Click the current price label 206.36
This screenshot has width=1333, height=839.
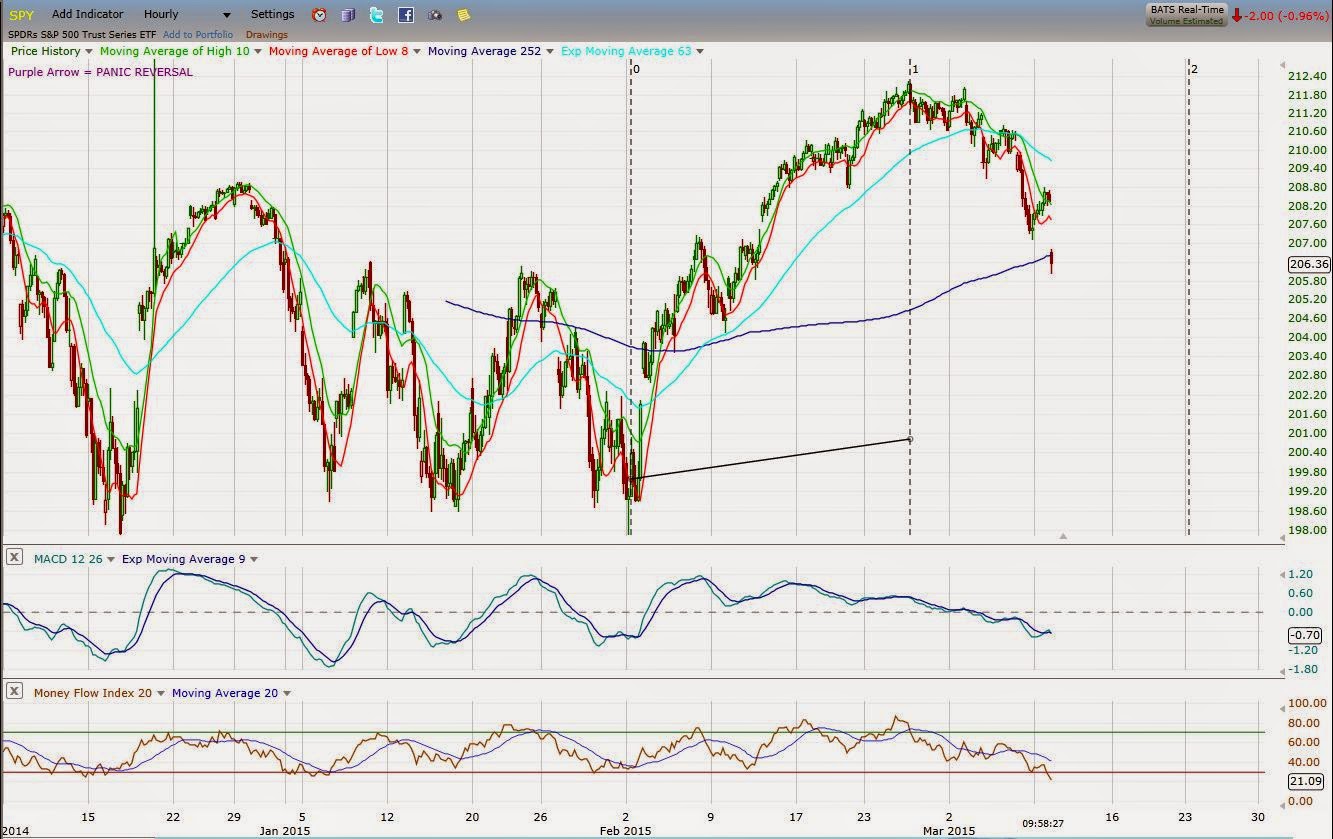tap(1311, 264)
